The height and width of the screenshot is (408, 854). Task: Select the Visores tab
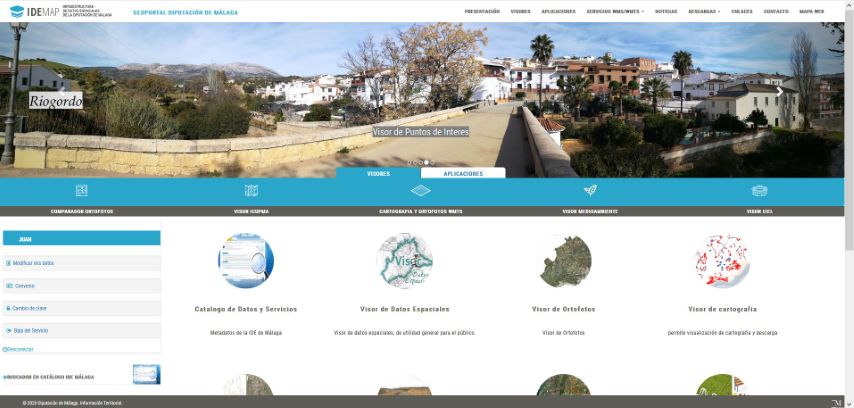(x=378, y=174)
